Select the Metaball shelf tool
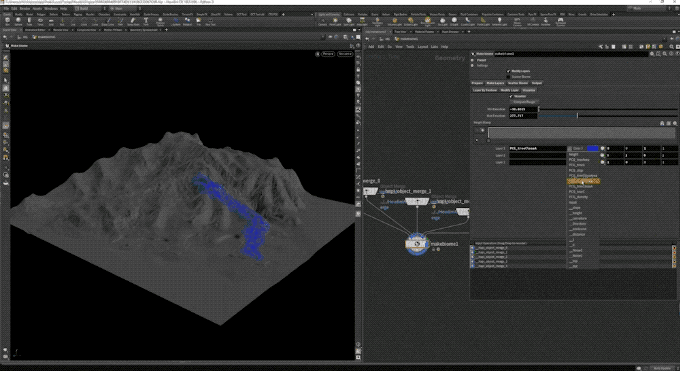The width and height of the screenshot is (680, 371). pyautogui.click(x=187, y=21)
